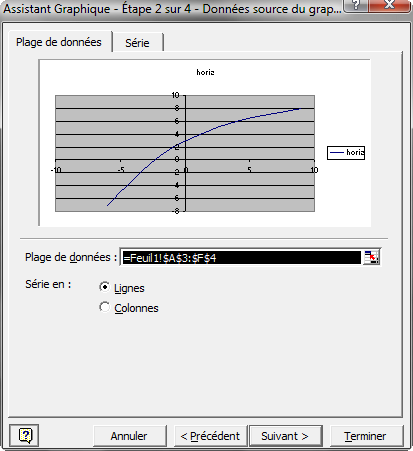
Task: Switch to the Série tab
Action: [x=137, y=43]
